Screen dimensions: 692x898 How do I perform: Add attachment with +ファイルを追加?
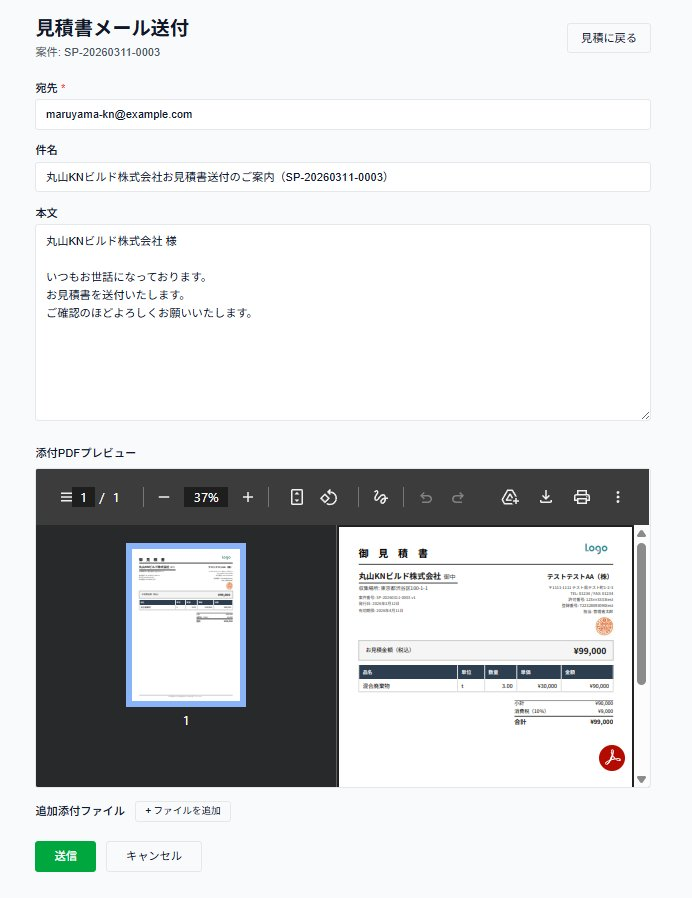point(183,811)
